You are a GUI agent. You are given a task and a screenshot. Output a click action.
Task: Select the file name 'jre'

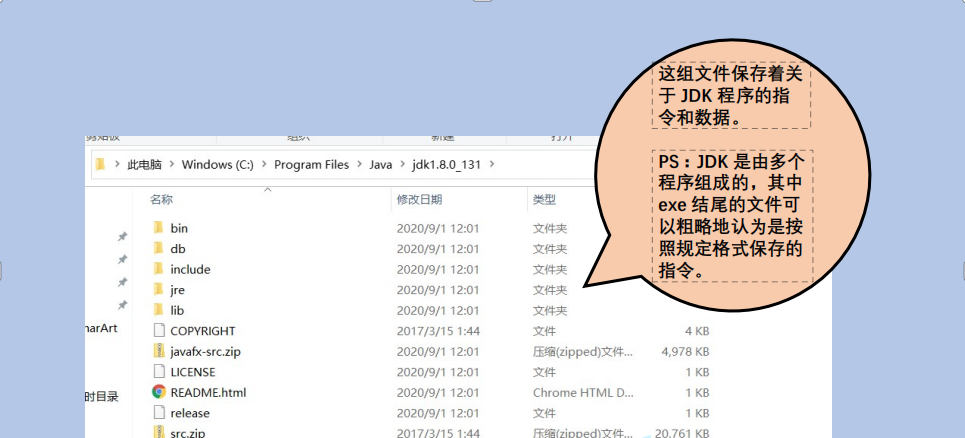177,290
